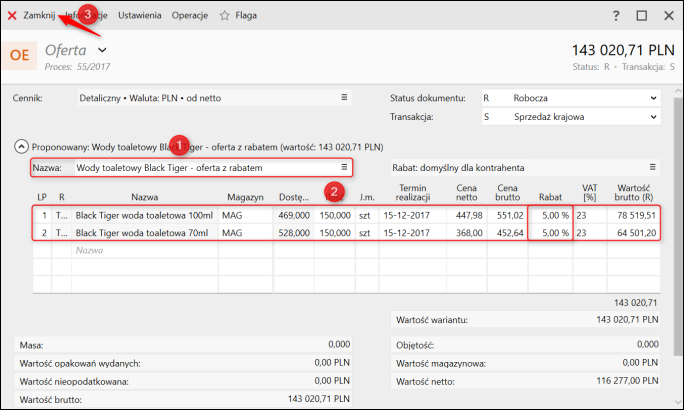The height and width of the screenshot is (410, 684).
Task: Expand the Status dokumentu dropdown
Action: tap(653, 99)
